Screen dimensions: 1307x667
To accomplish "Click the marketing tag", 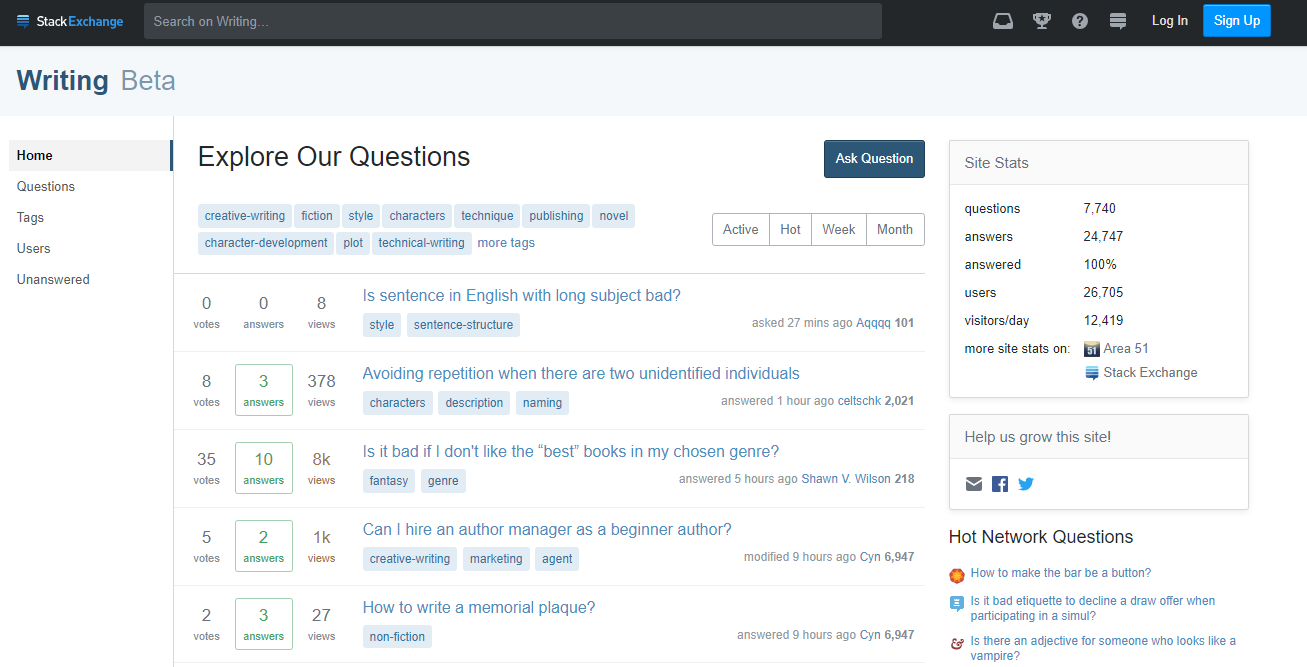I will pyautogui.click(x=496, y=559).
